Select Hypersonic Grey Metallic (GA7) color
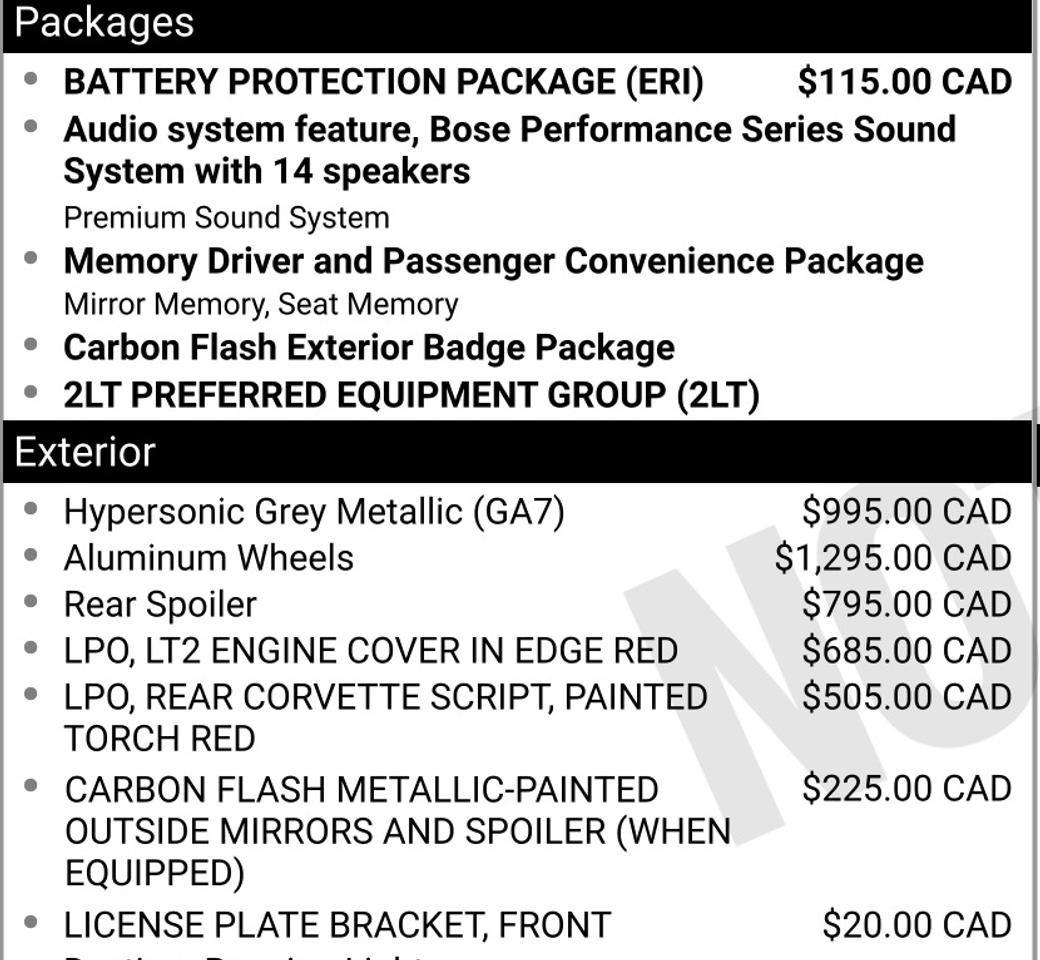 (314, 512)
